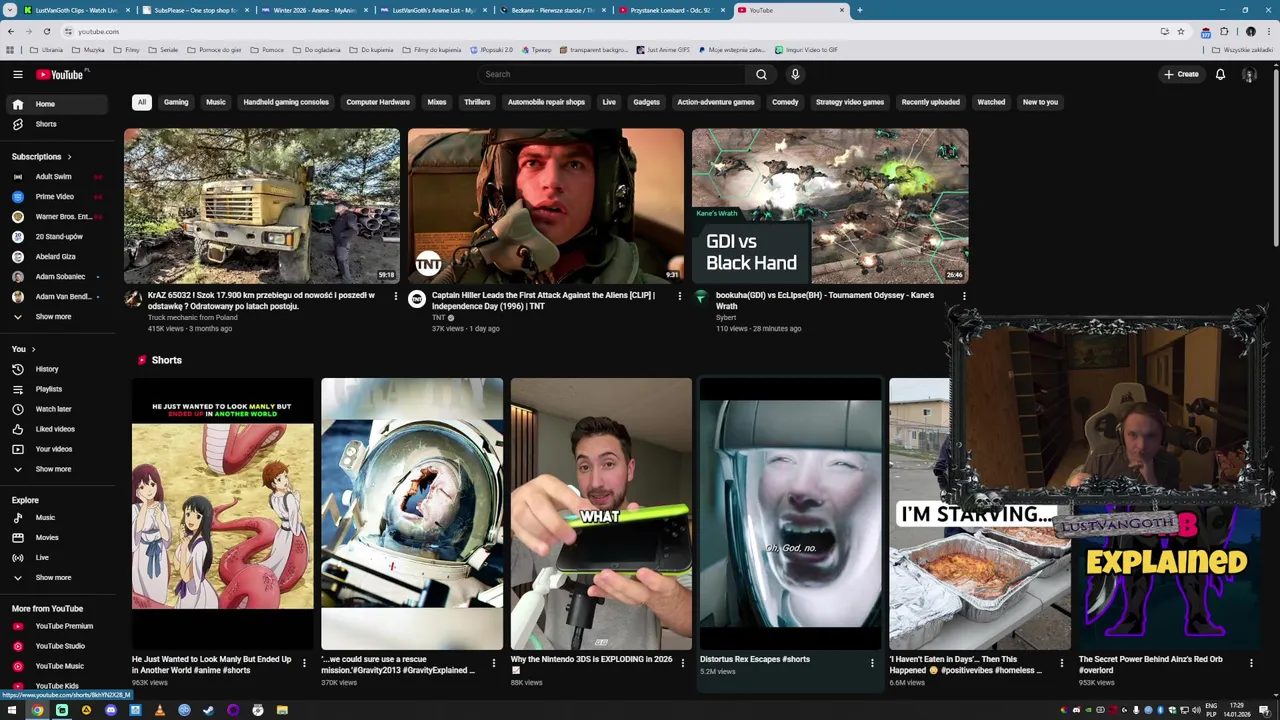Switch to the Przystanek Lombard browser tab

[670, 10]
